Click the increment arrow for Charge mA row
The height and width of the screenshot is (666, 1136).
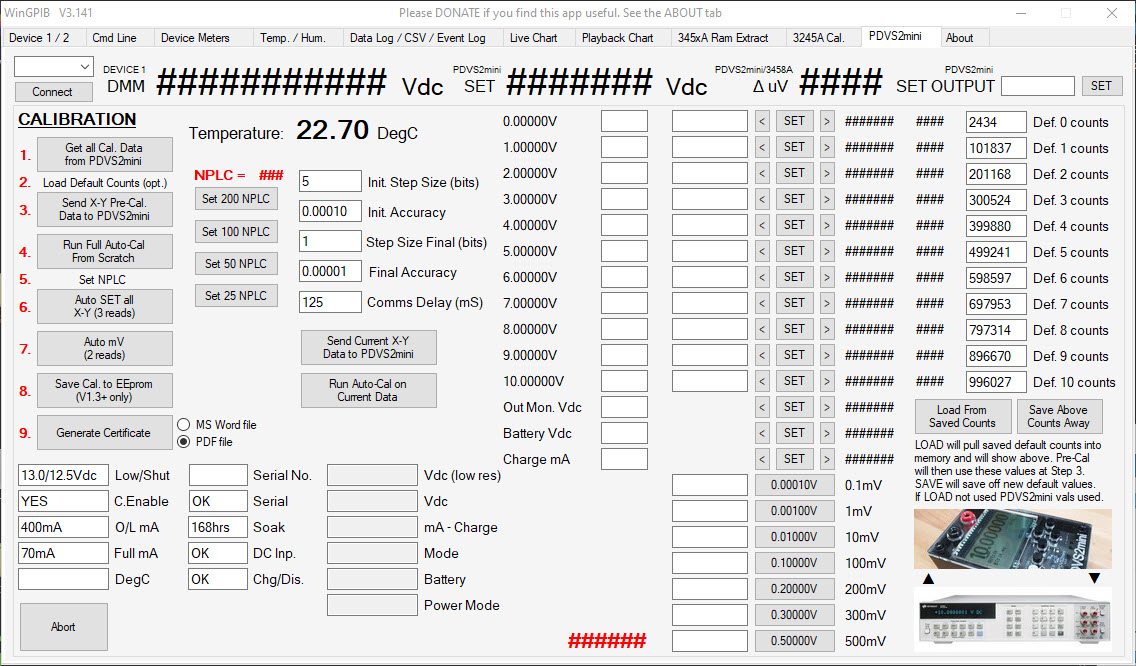tap(827, 459)
